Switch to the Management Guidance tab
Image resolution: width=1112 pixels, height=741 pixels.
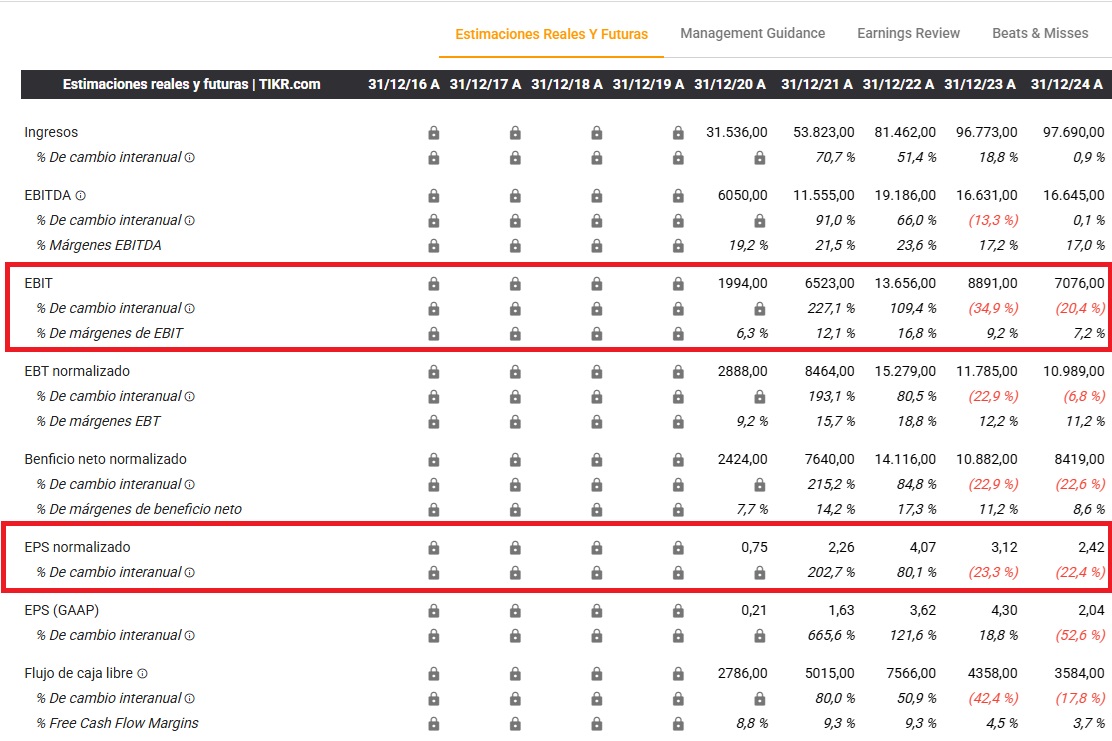(752, 33)
